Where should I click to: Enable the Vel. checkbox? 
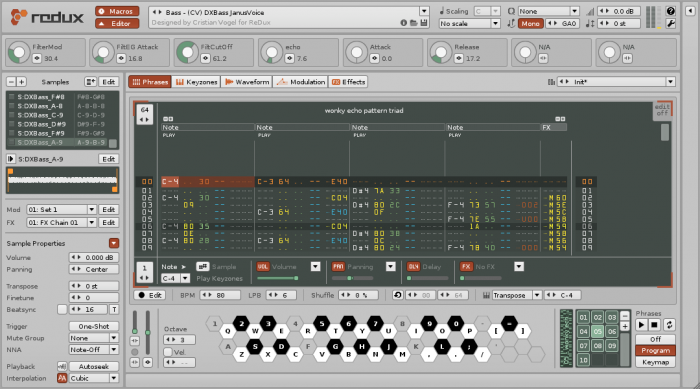168,352
